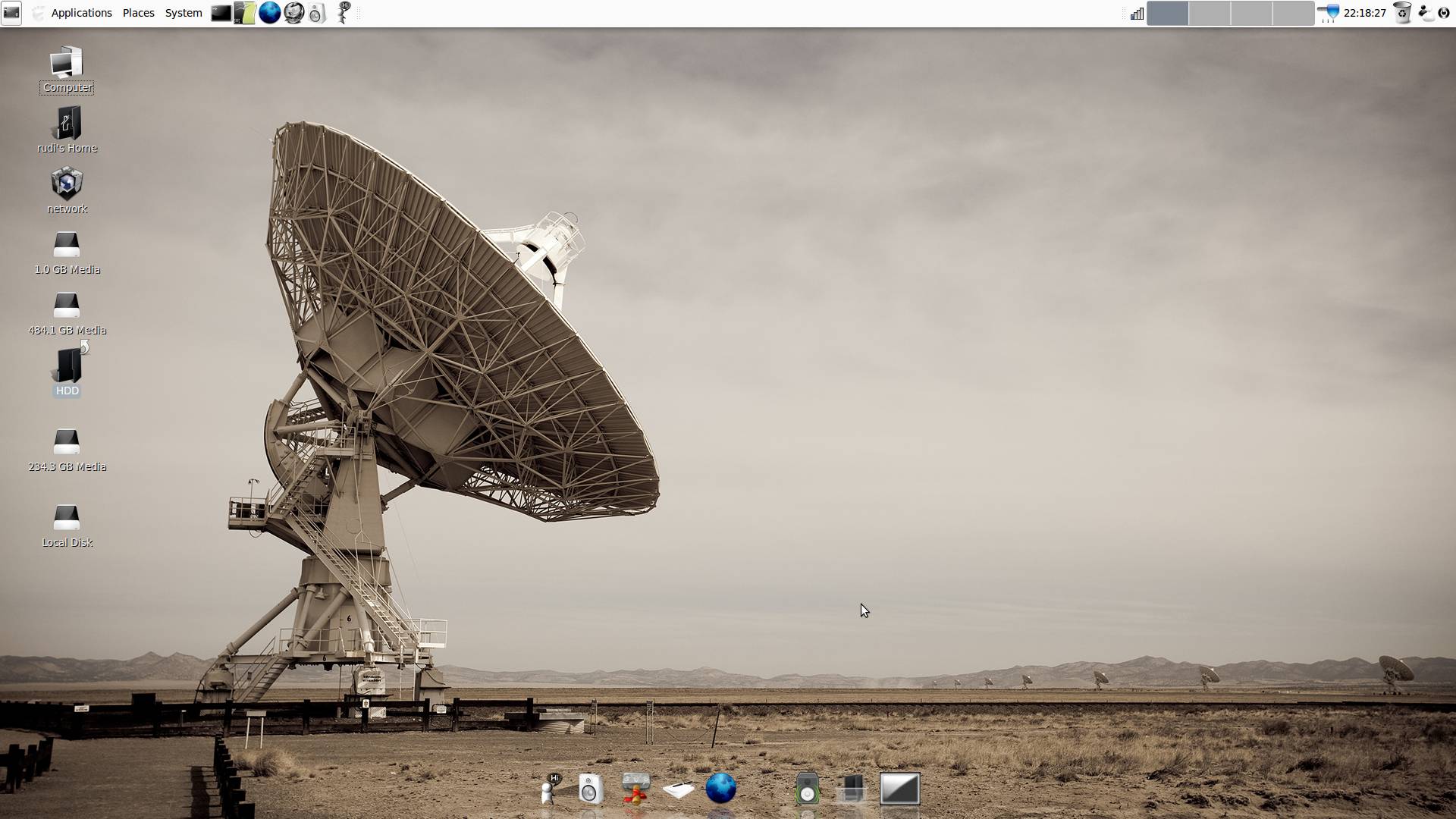Open the Applications menu
1456x819 pixels.
coord(81,13)
